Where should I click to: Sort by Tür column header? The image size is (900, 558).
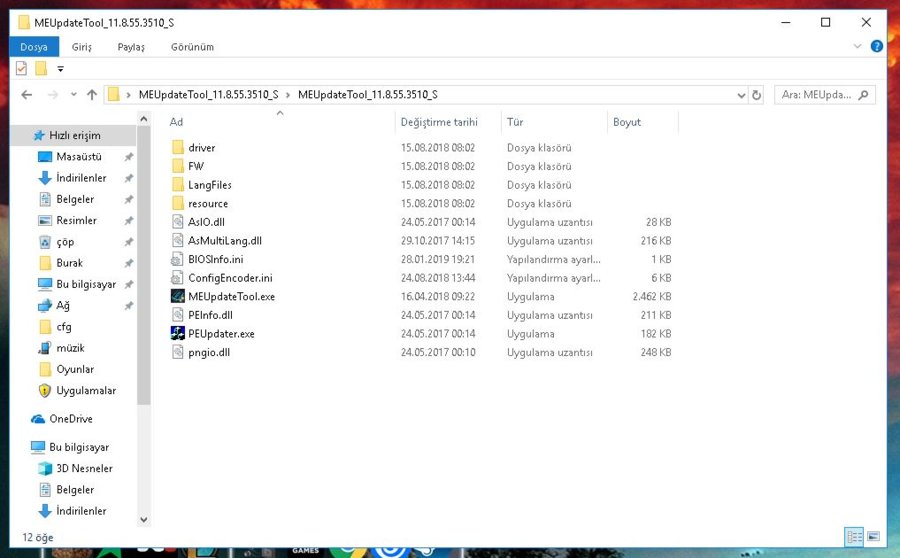515,122
